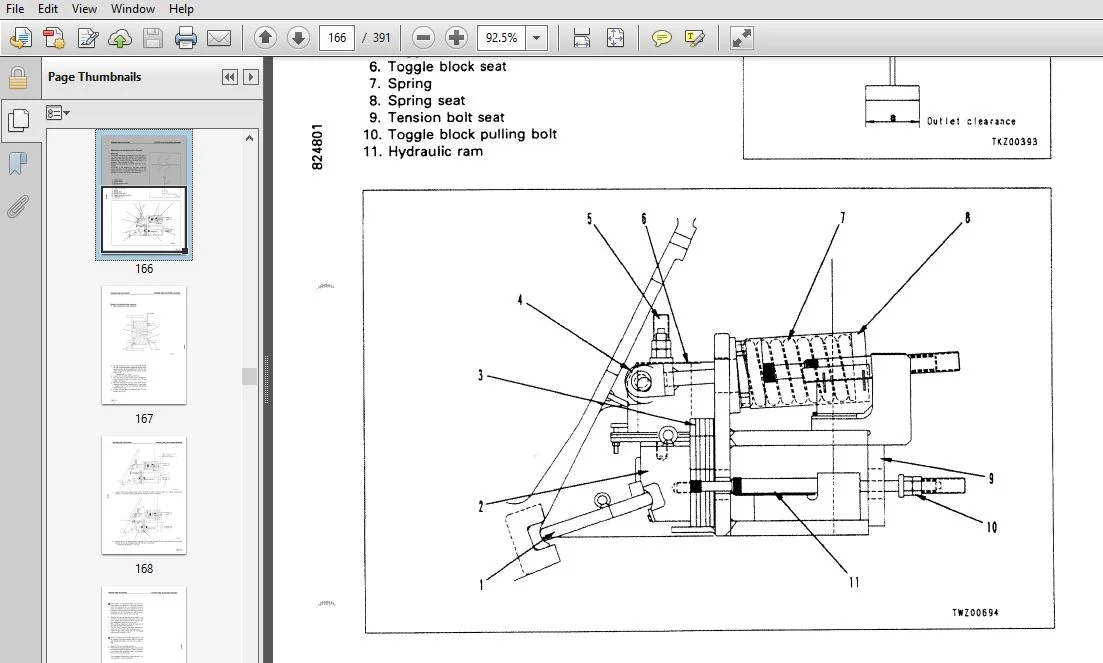Click the figure code TWZ00694
This screenshot has width=1103, height=663.
[x=975, y=612]
